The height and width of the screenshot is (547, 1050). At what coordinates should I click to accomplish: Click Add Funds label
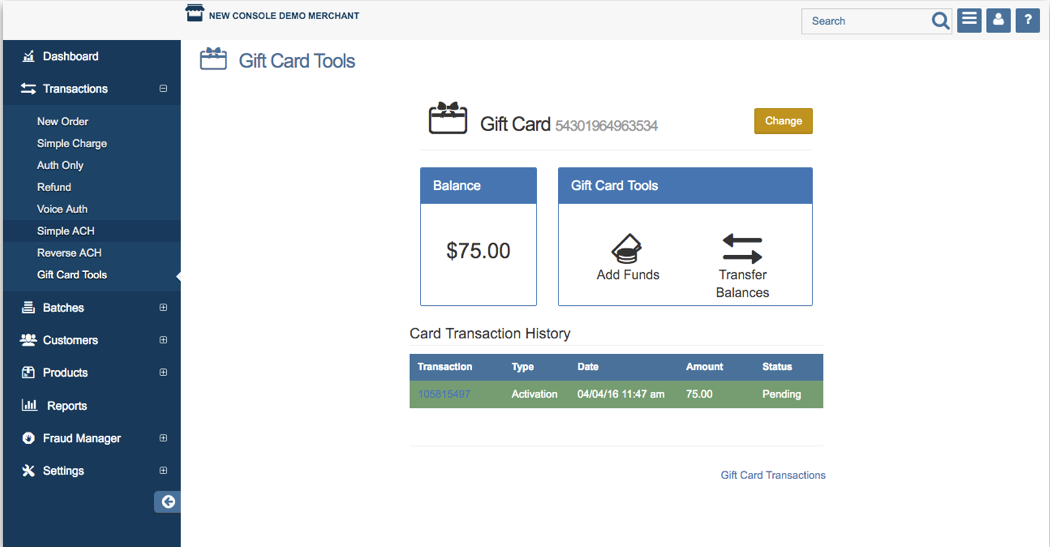628,275
